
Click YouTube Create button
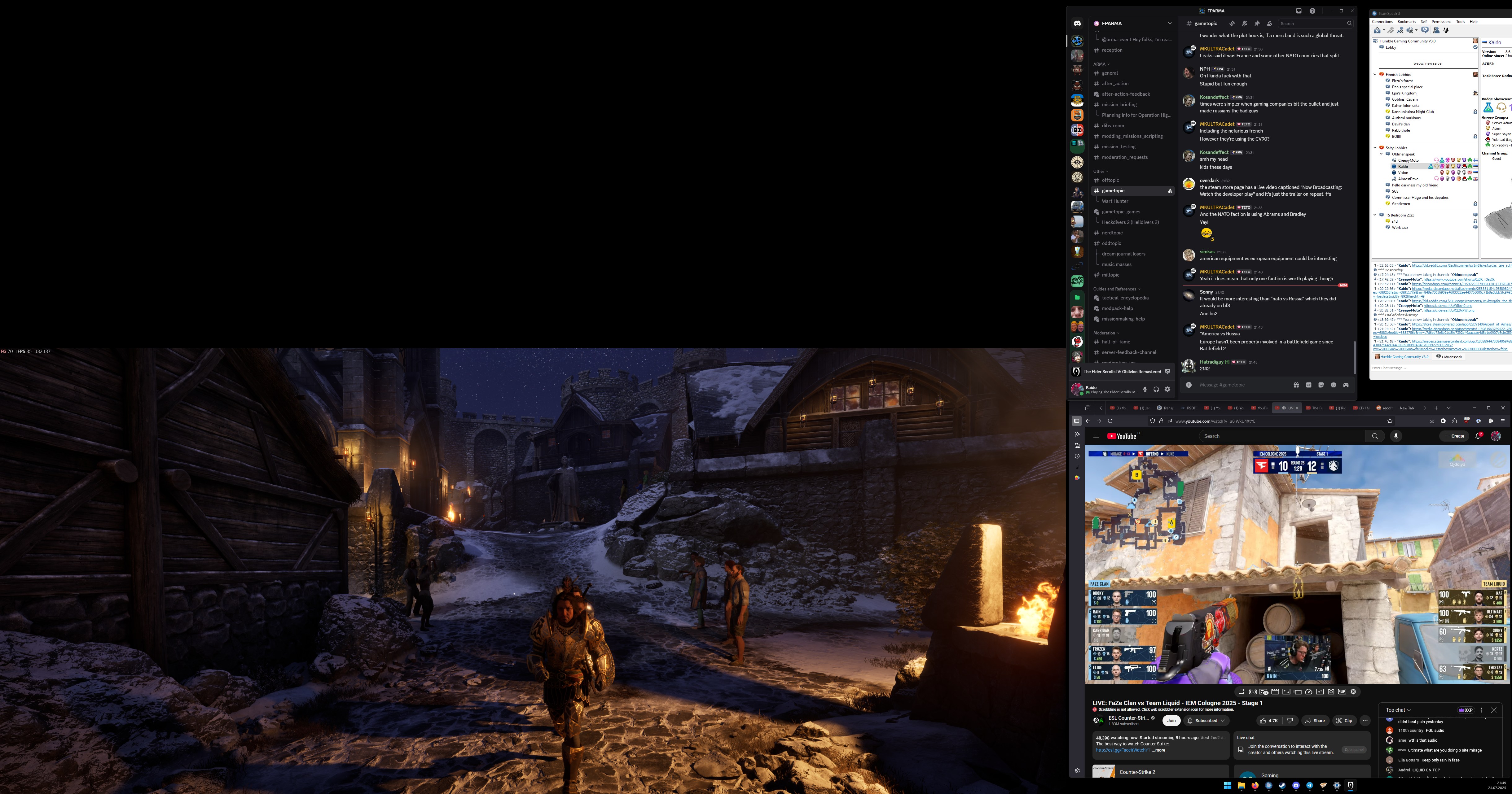[x=1454, y=436]
